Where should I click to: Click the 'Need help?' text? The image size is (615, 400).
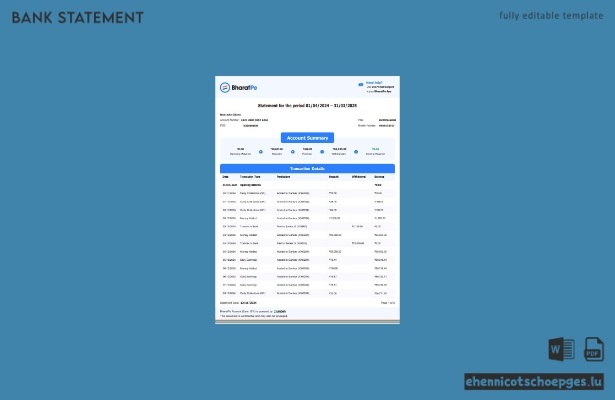[374, 83]
